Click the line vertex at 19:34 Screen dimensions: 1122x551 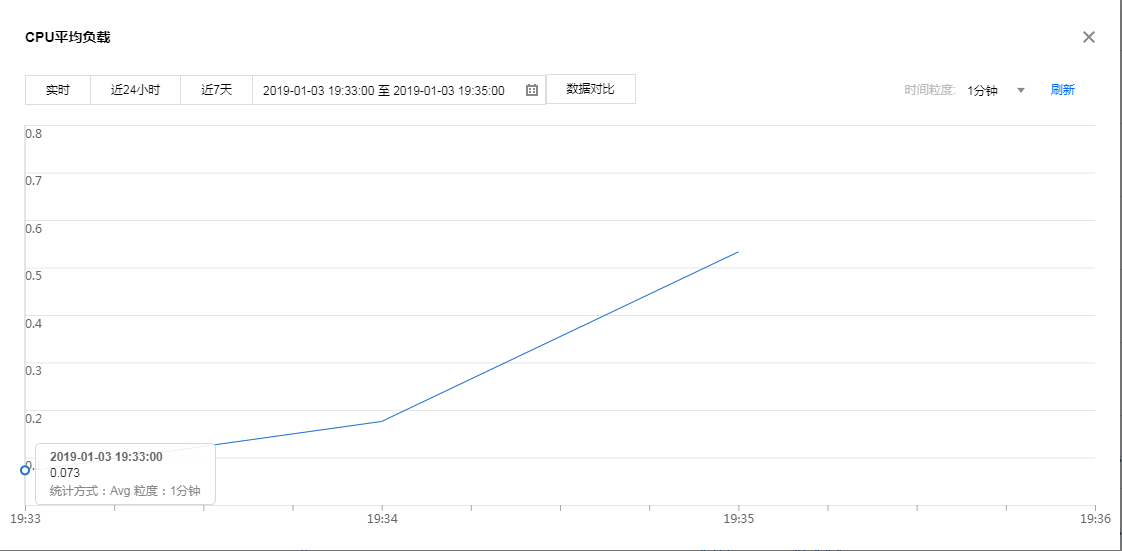tap(381, 421)
